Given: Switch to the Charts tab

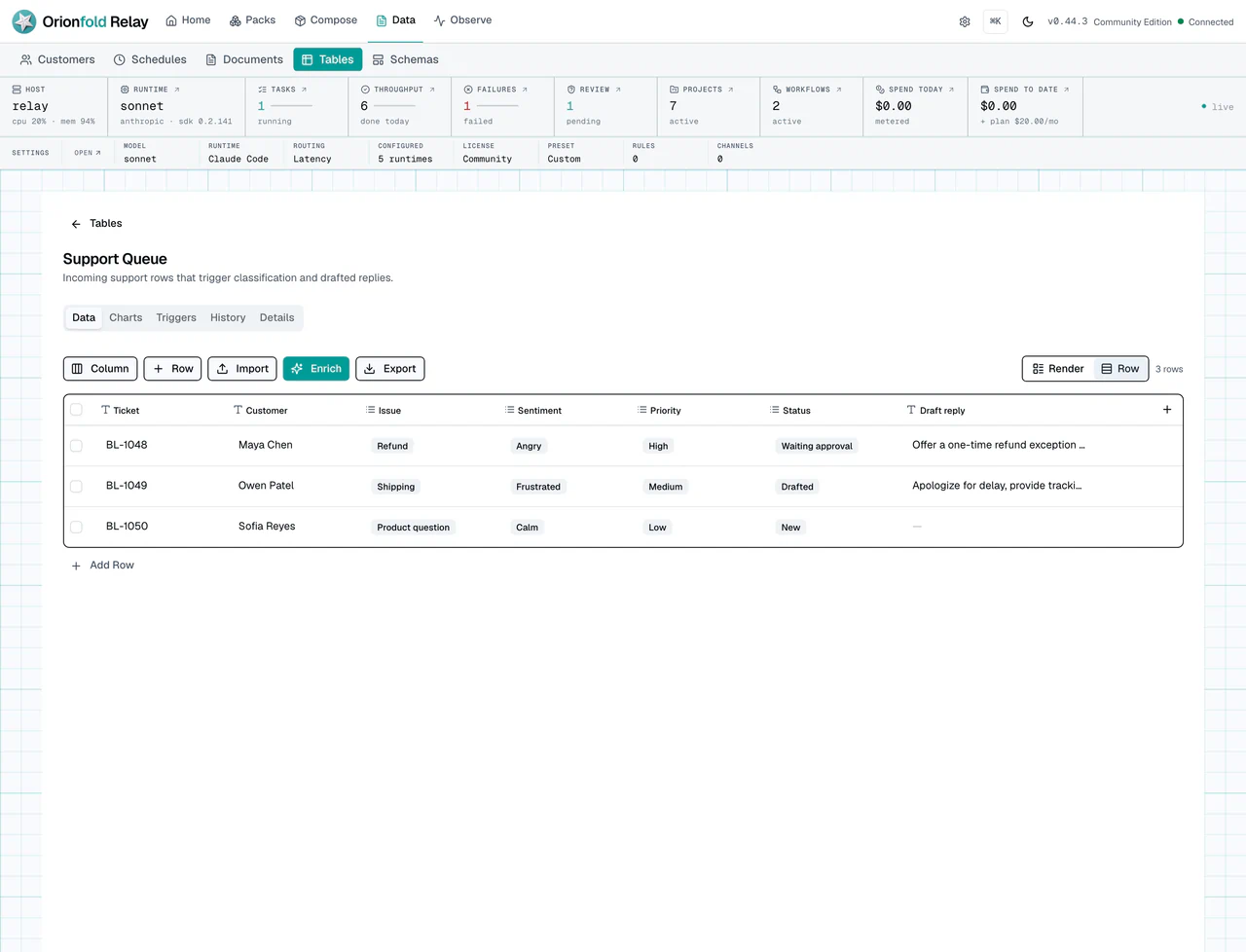Looking at the screenshot, I should pos(126,317).
